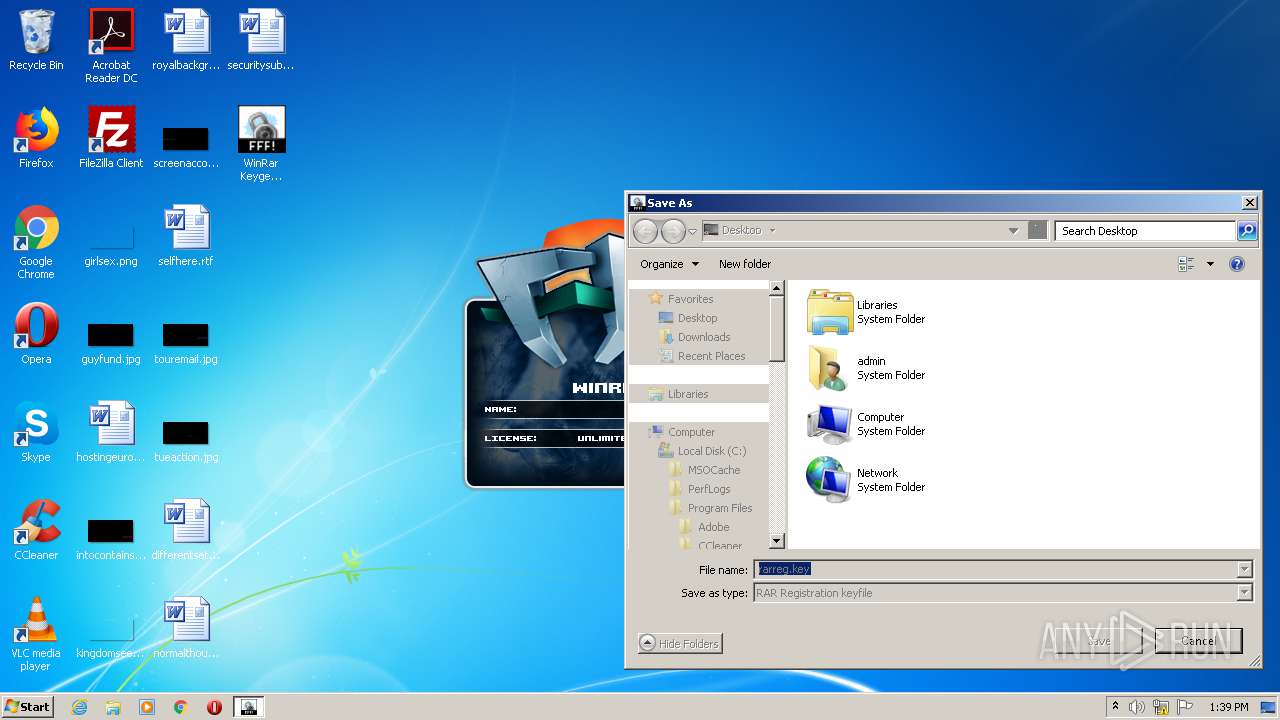Select MSOCache folder in tree

click(704, 470)
